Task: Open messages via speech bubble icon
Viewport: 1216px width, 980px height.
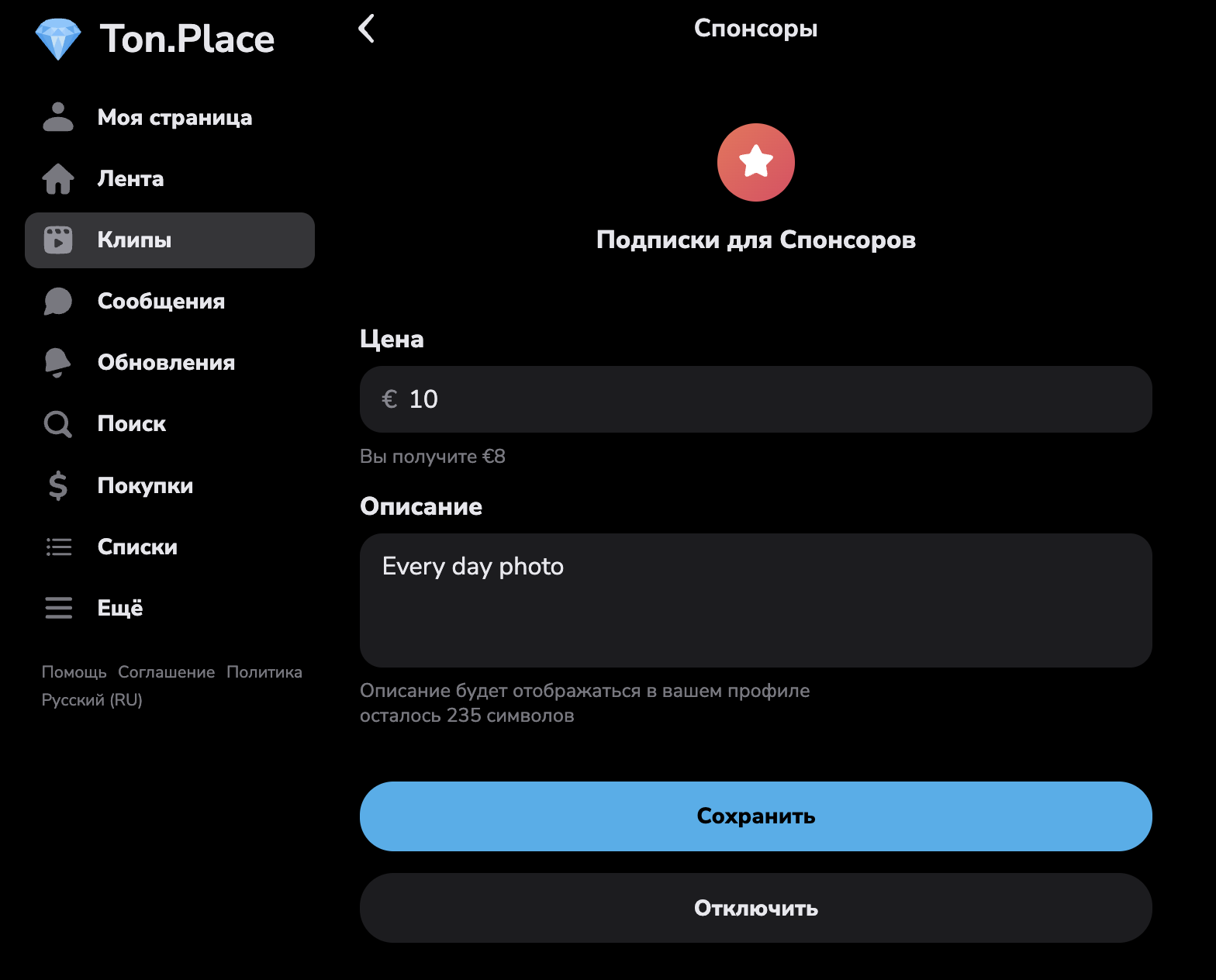Action: [x=58, y=302]
